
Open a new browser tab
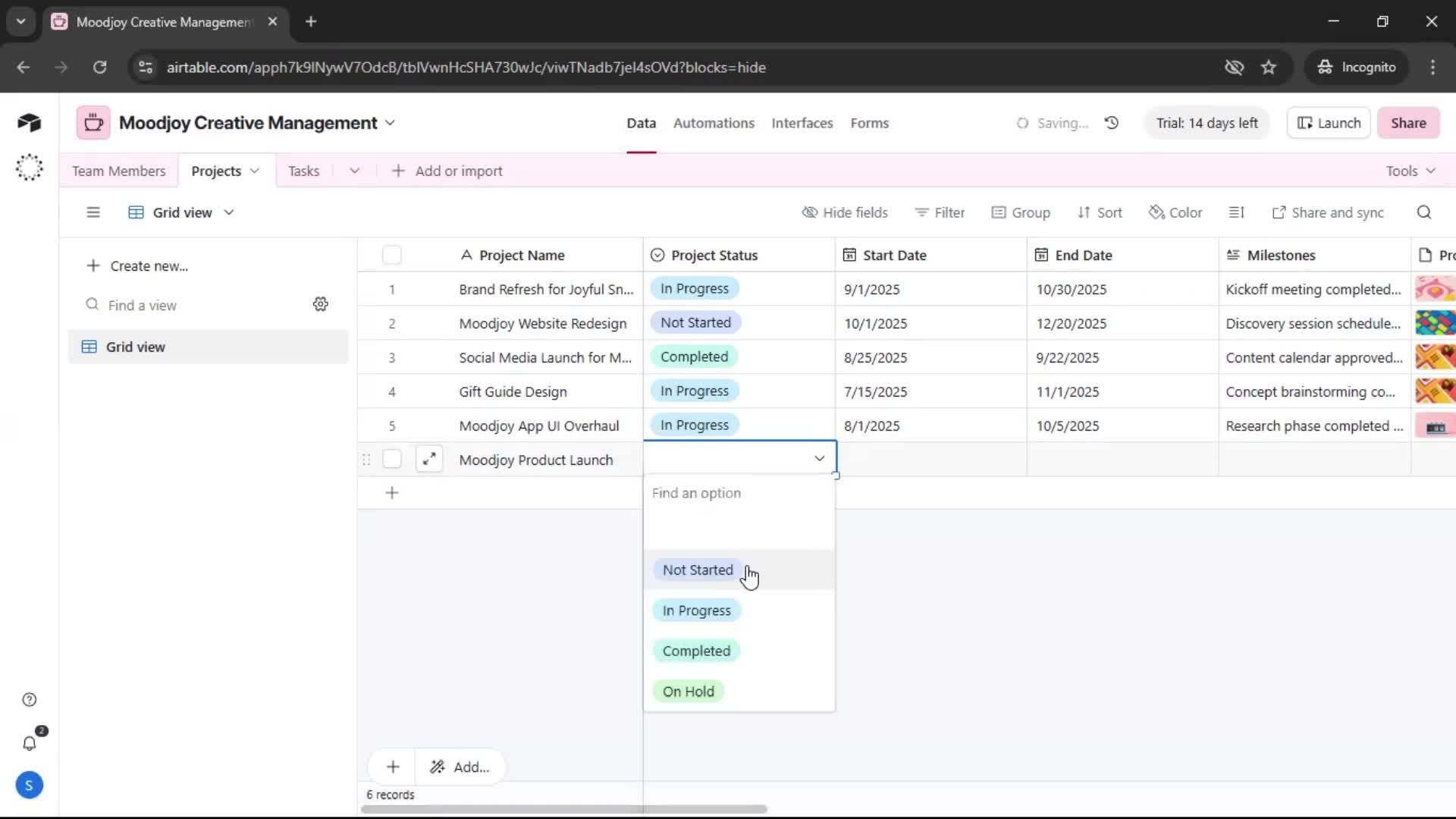point(311,21)
